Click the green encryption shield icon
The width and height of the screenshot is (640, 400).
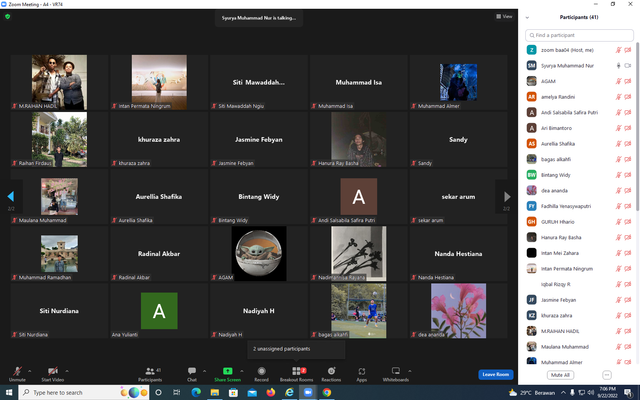pos(7,17)
